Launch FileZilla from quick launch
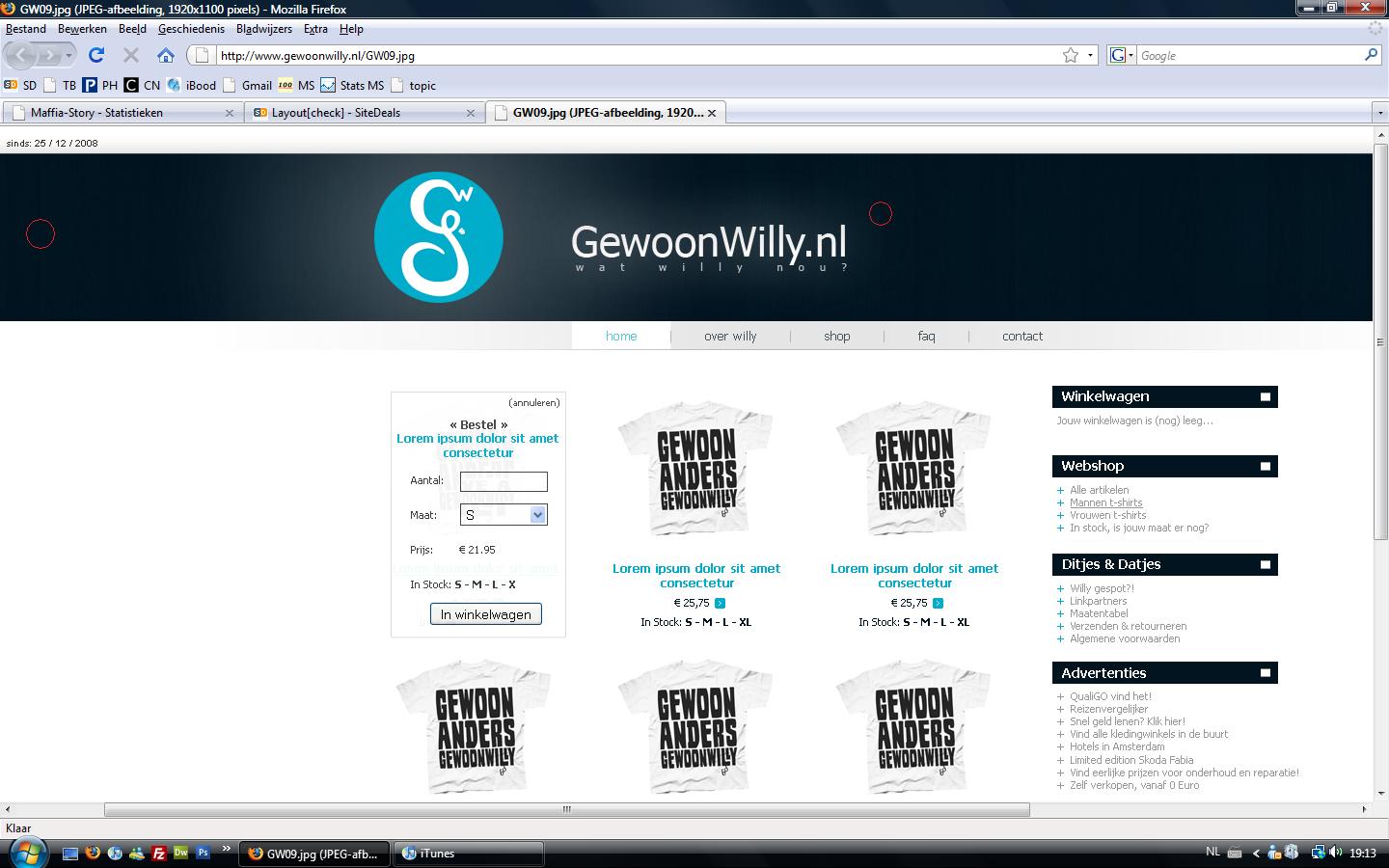This screenshot has height=868, width=1389. [x=159, y=853]
